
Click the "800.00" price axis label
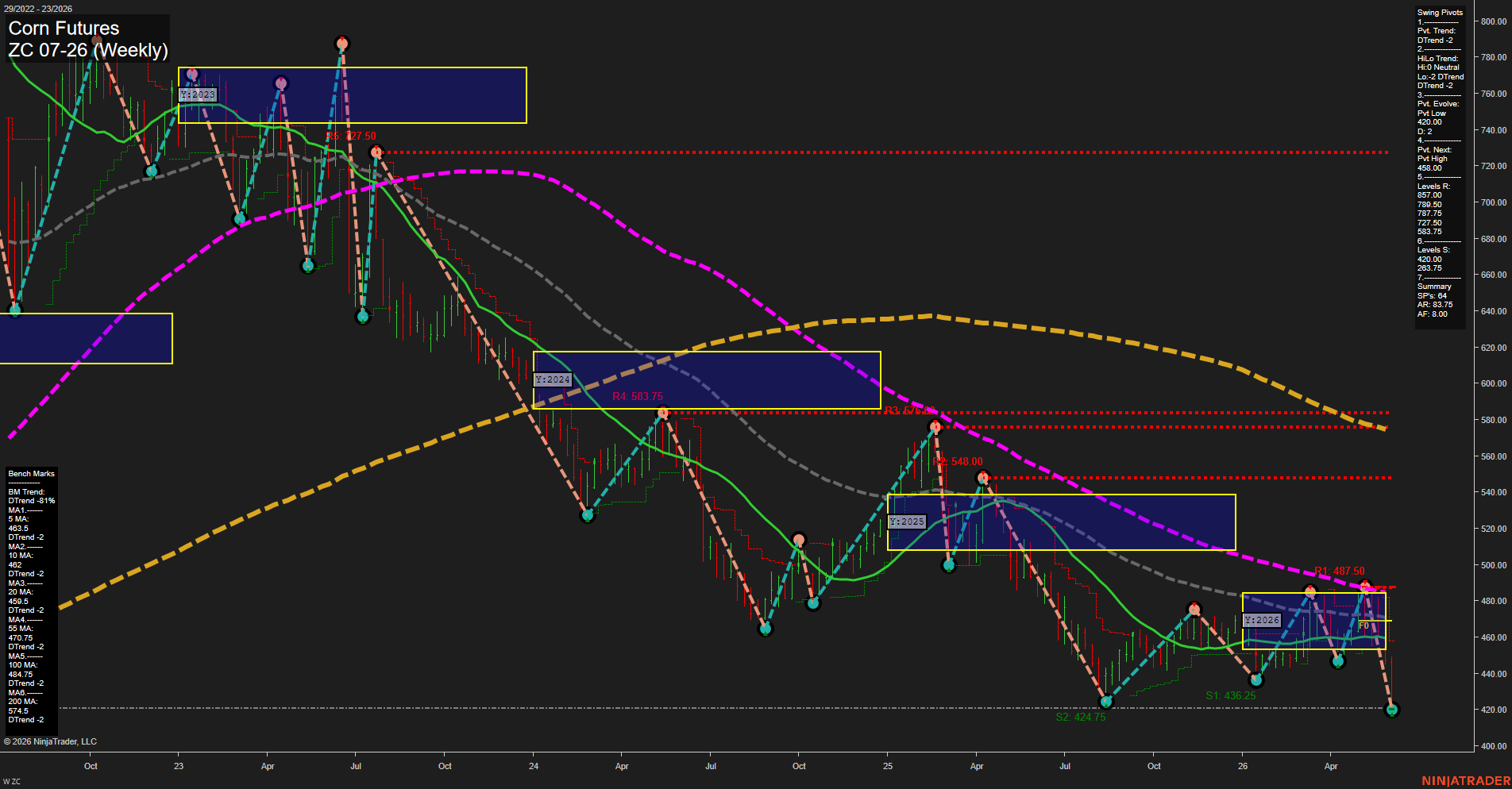click(x=1494, y=21)
